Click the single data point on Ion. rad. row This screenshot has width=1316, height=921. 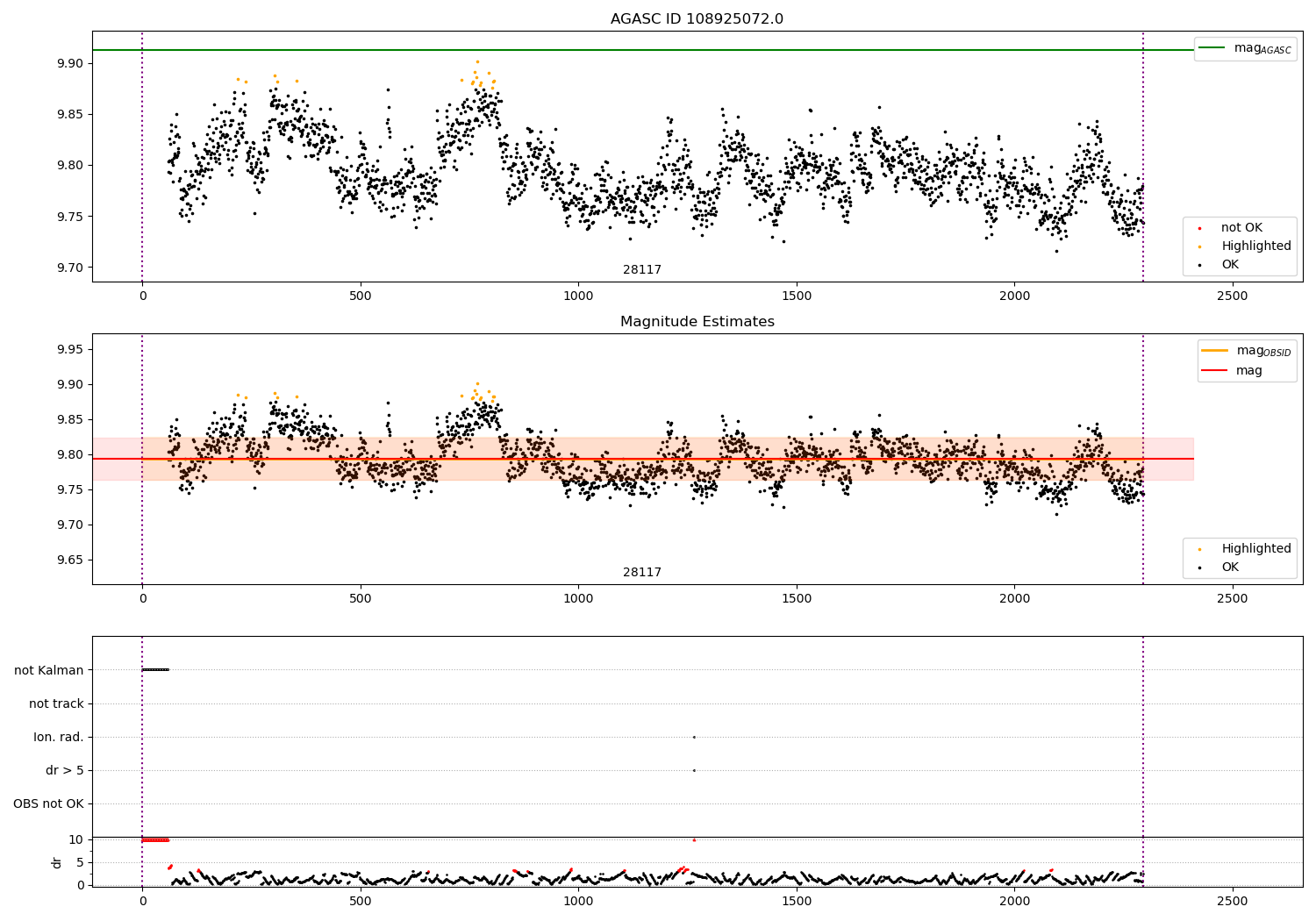coord(694,737)
